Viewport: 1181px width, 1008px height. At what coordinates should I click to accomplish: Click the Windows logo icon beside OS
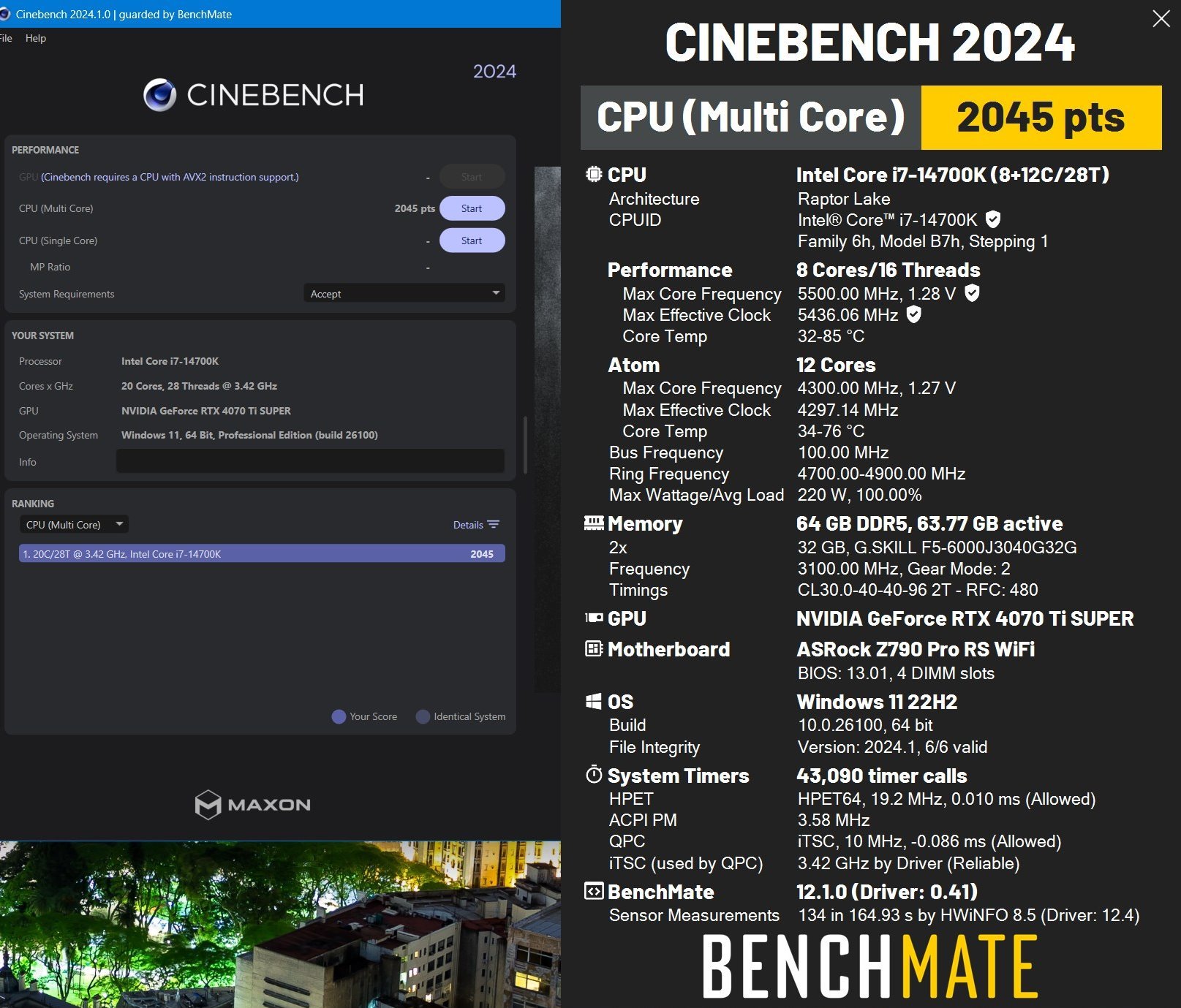(x=594, y=702)
